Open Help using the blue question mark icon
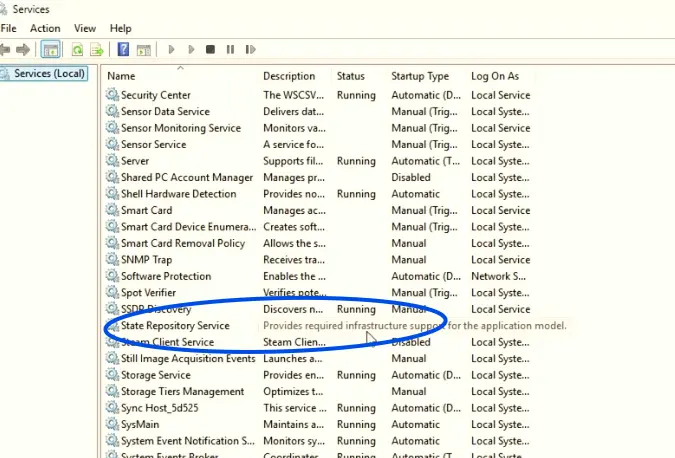Viewport: 675px width, 458px height. (124, 50)
